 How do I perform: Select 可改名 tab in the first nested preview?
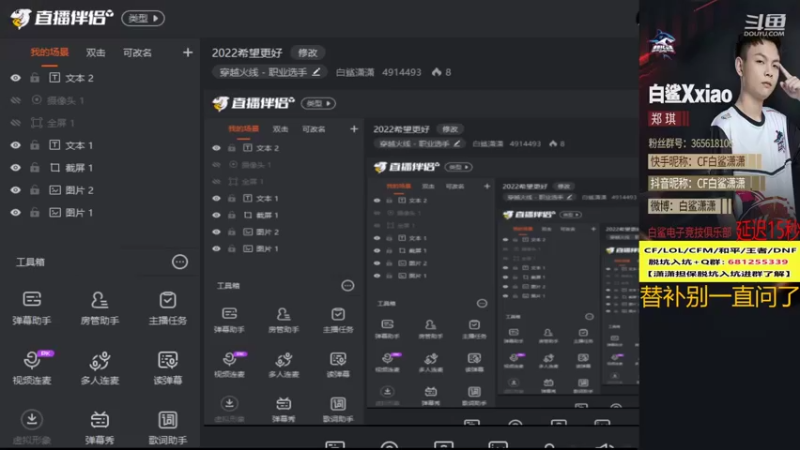point(314,129)
